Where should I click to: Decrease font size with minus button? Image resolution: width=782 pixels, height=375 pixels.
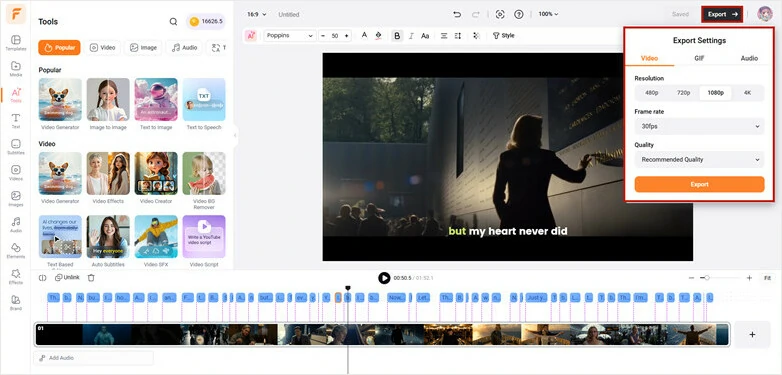(323, 36)
